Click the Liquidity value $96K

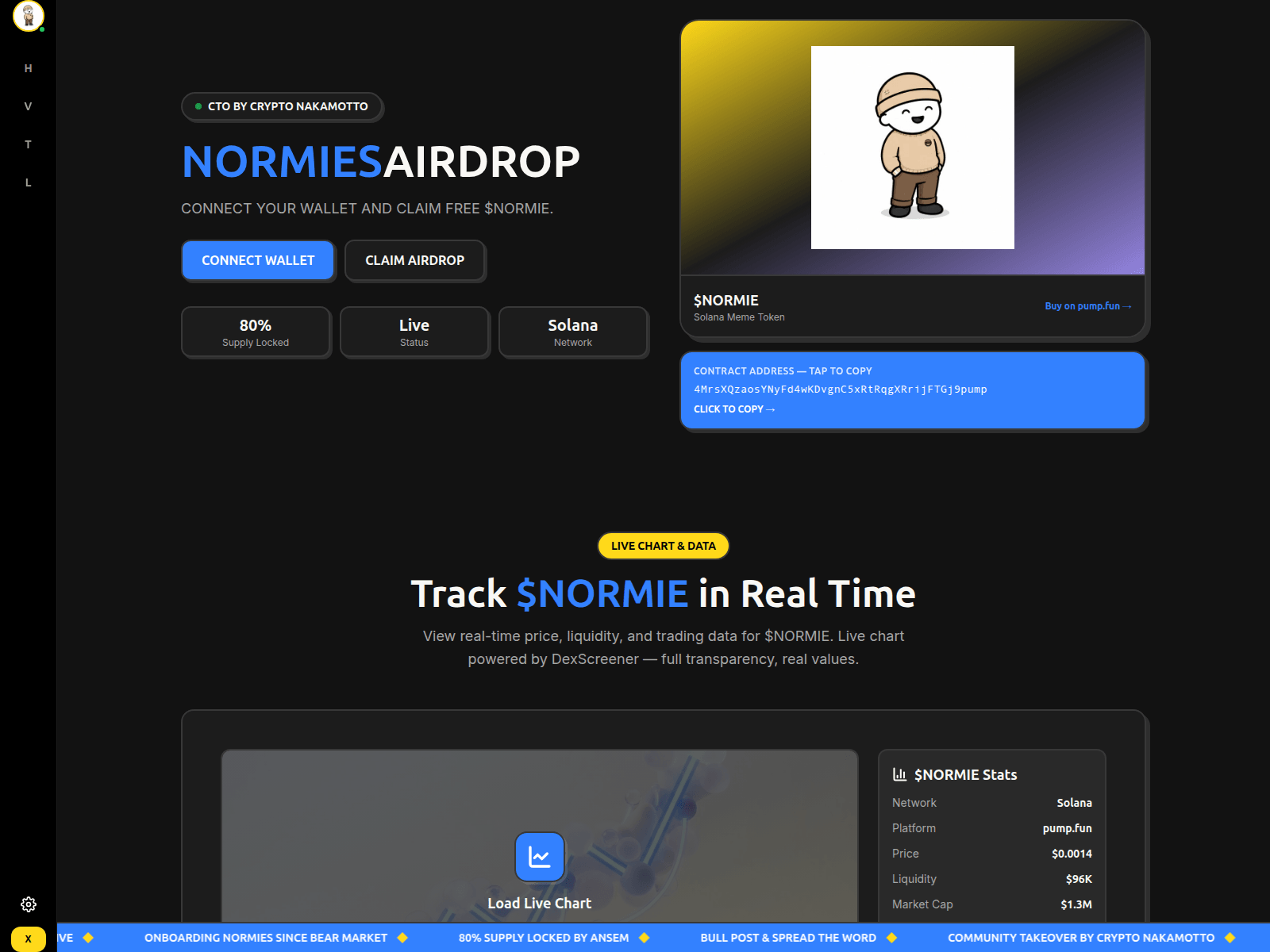(1079, 879)
